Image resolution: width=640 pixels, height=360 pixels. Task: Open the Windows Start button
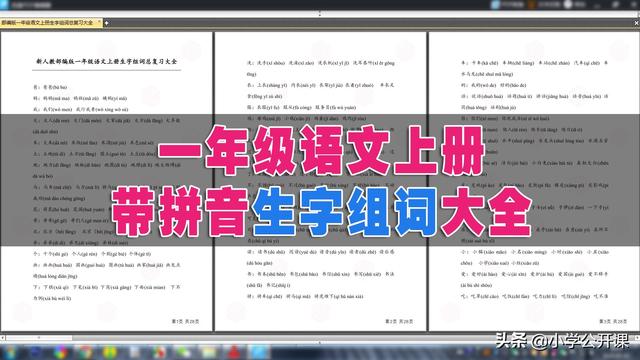click(10, 352)
